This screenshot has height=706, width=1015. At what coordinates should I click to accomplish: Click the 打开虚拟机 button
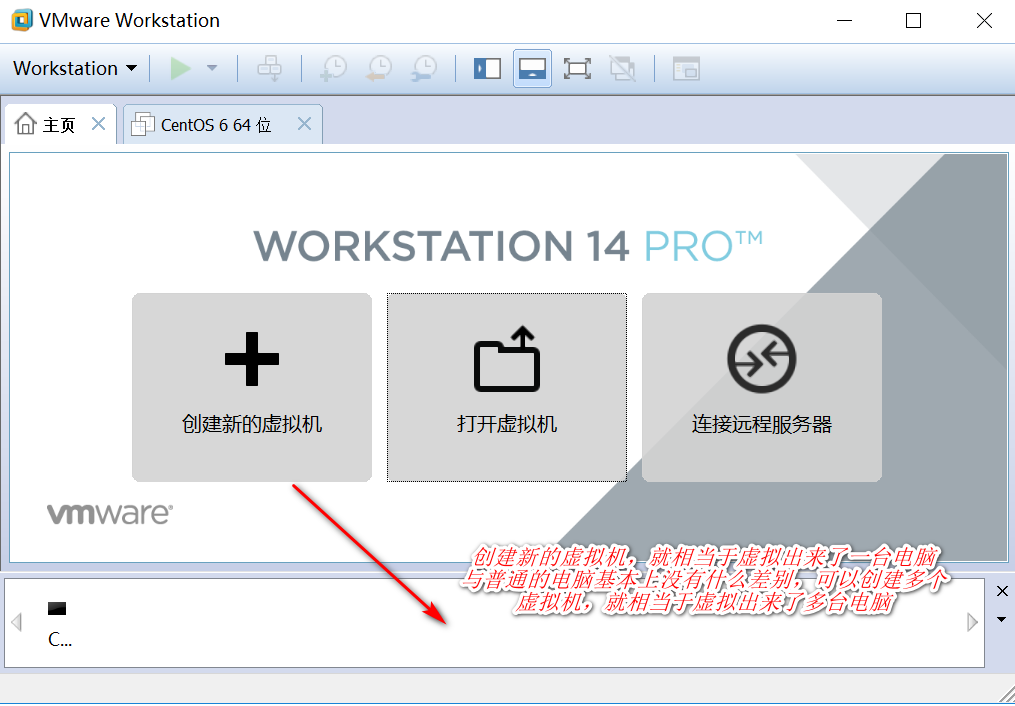pos(507,387)
